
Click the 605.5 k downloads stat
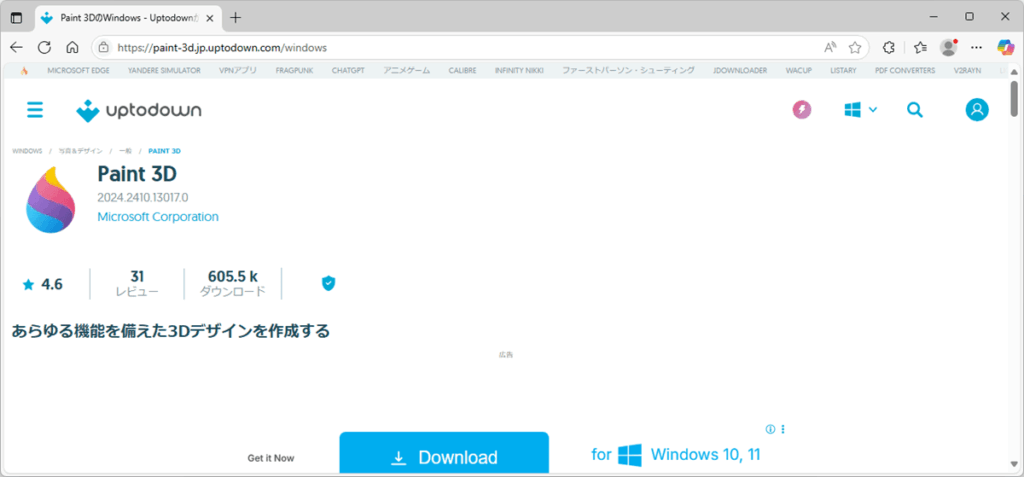pyautogui.click(x=232, y=284)
